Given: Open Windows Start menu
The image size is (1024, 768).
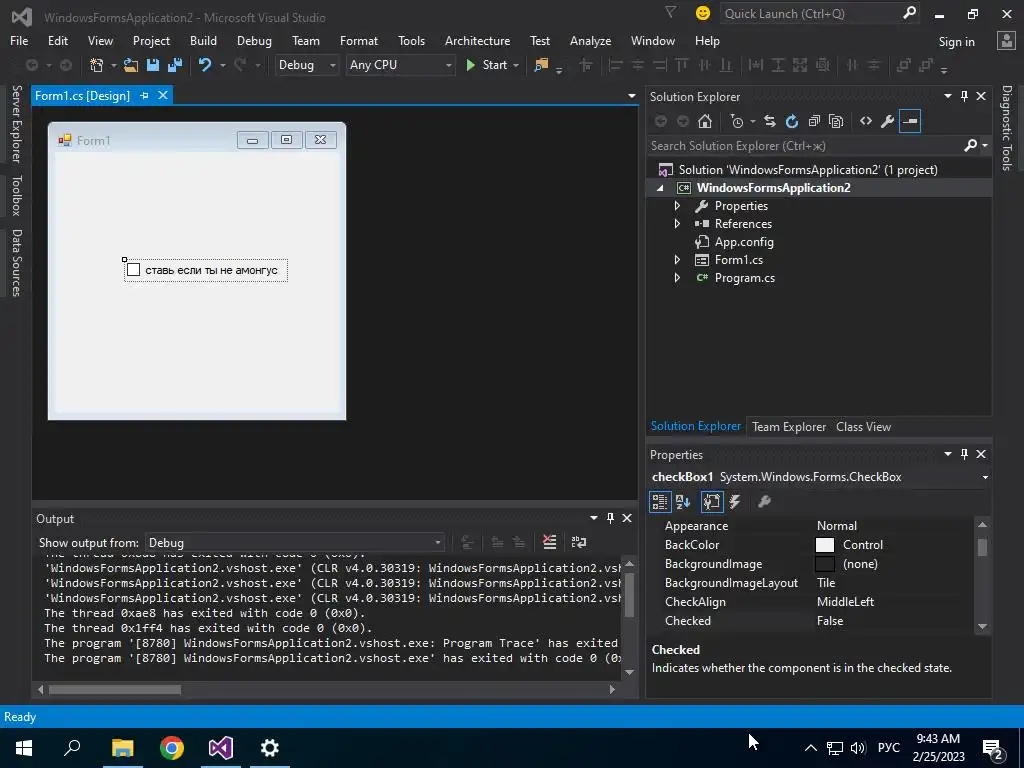Looking at the screenshot, I should 24,748.
